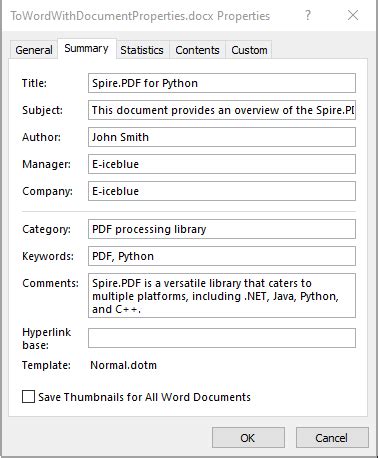Switch to the Custom tab

click(249, 50)
